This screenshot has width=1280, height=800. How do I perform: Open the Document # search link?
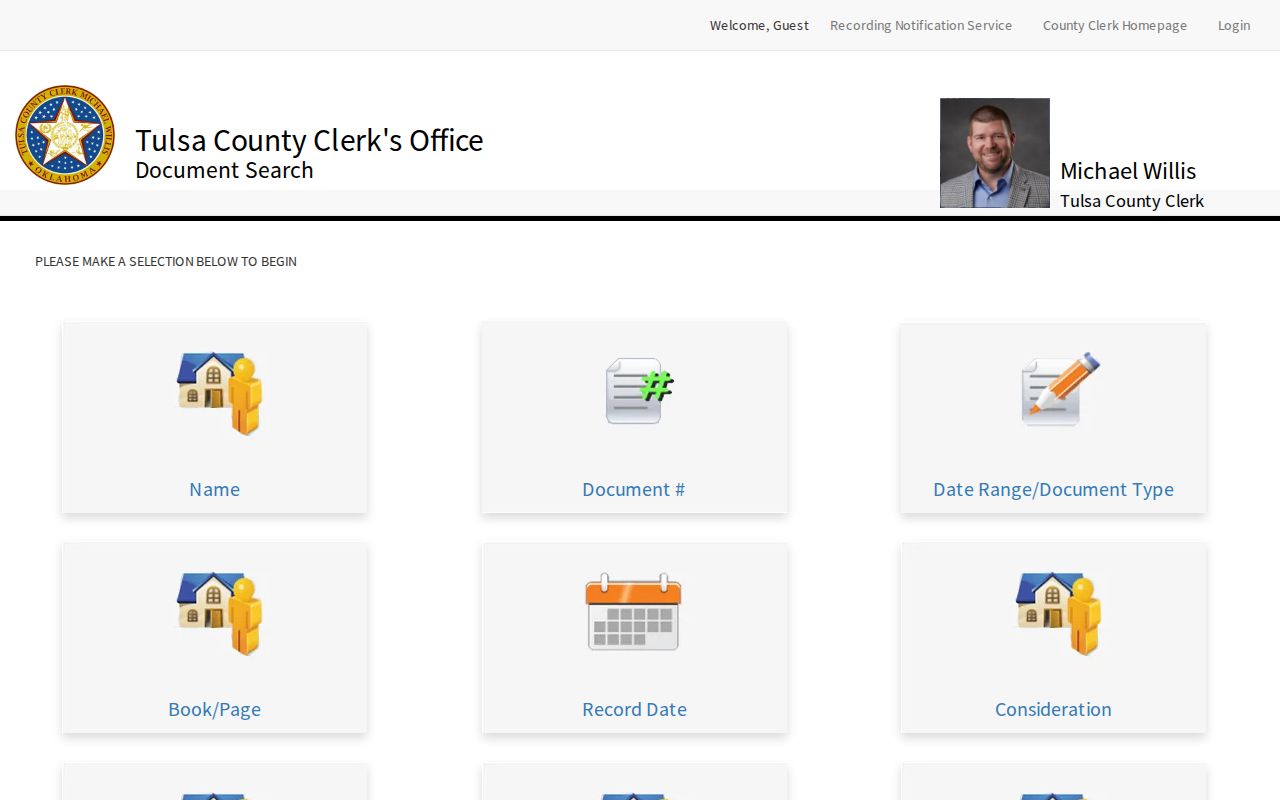click(x=634, y=489)
